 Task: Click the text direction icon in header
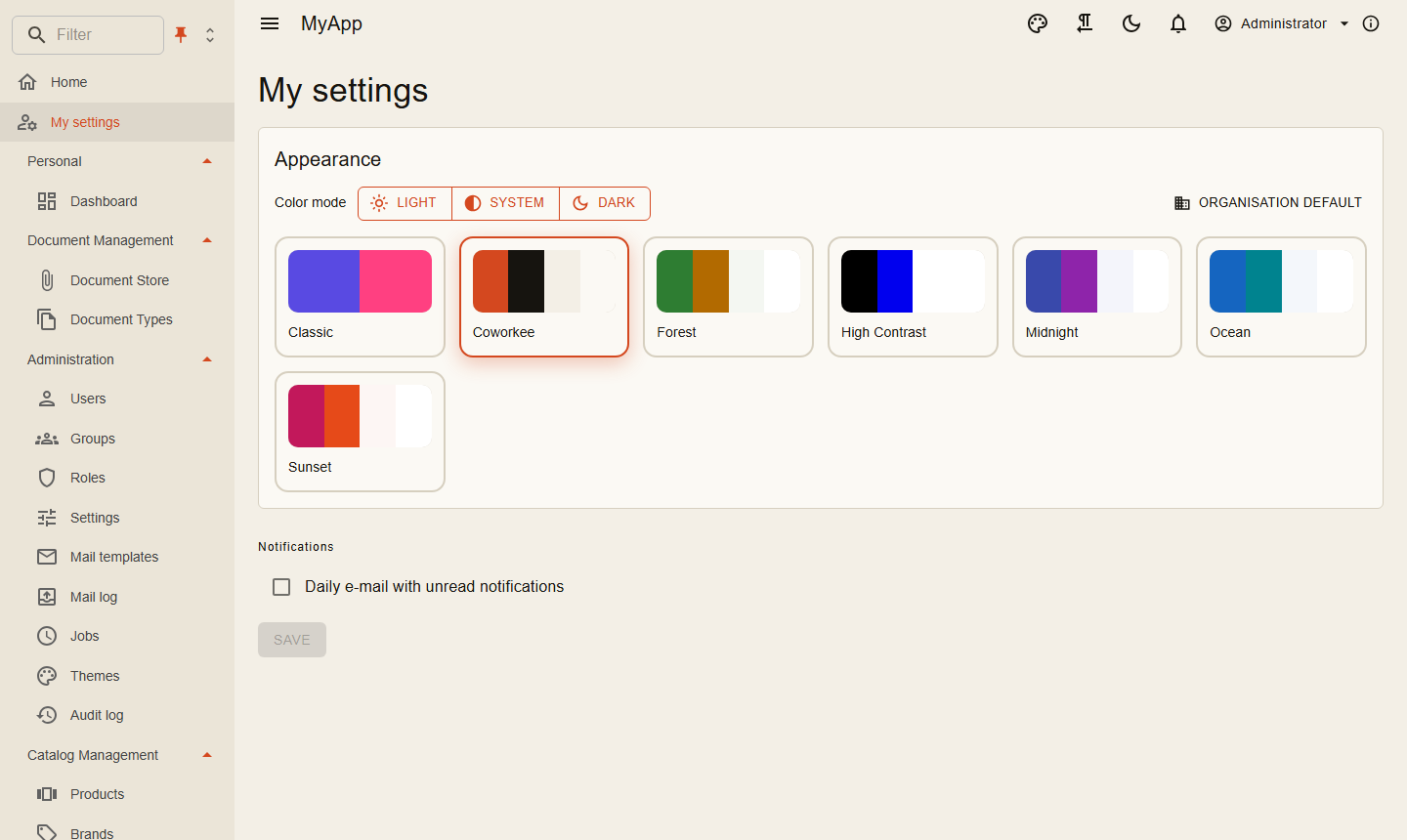pos(1085,23)
